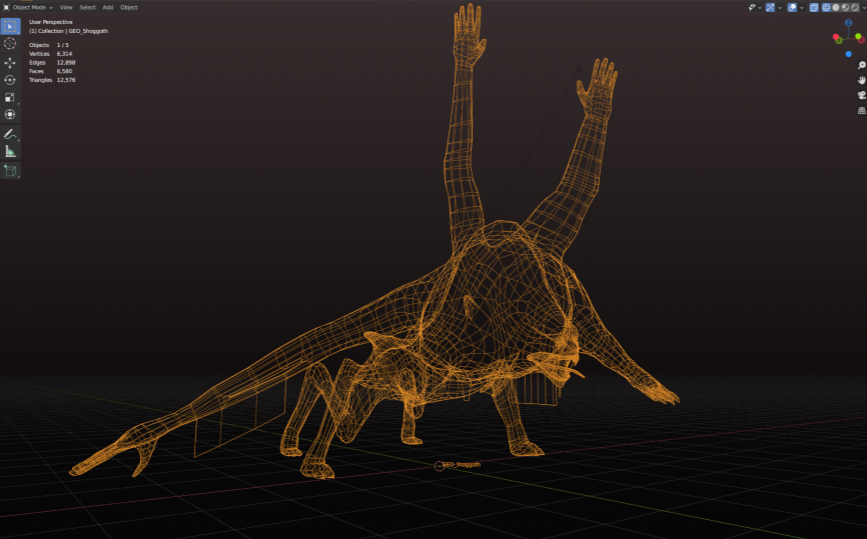Click the Faces '6,580' statistic
This screenshot has height=539, width=867.
point(64,71)
